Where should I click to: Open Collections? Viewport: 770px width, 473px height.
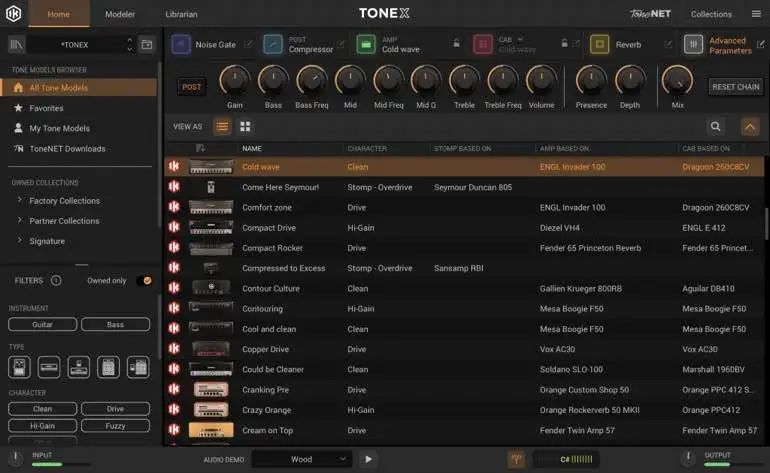pos(711,14)
